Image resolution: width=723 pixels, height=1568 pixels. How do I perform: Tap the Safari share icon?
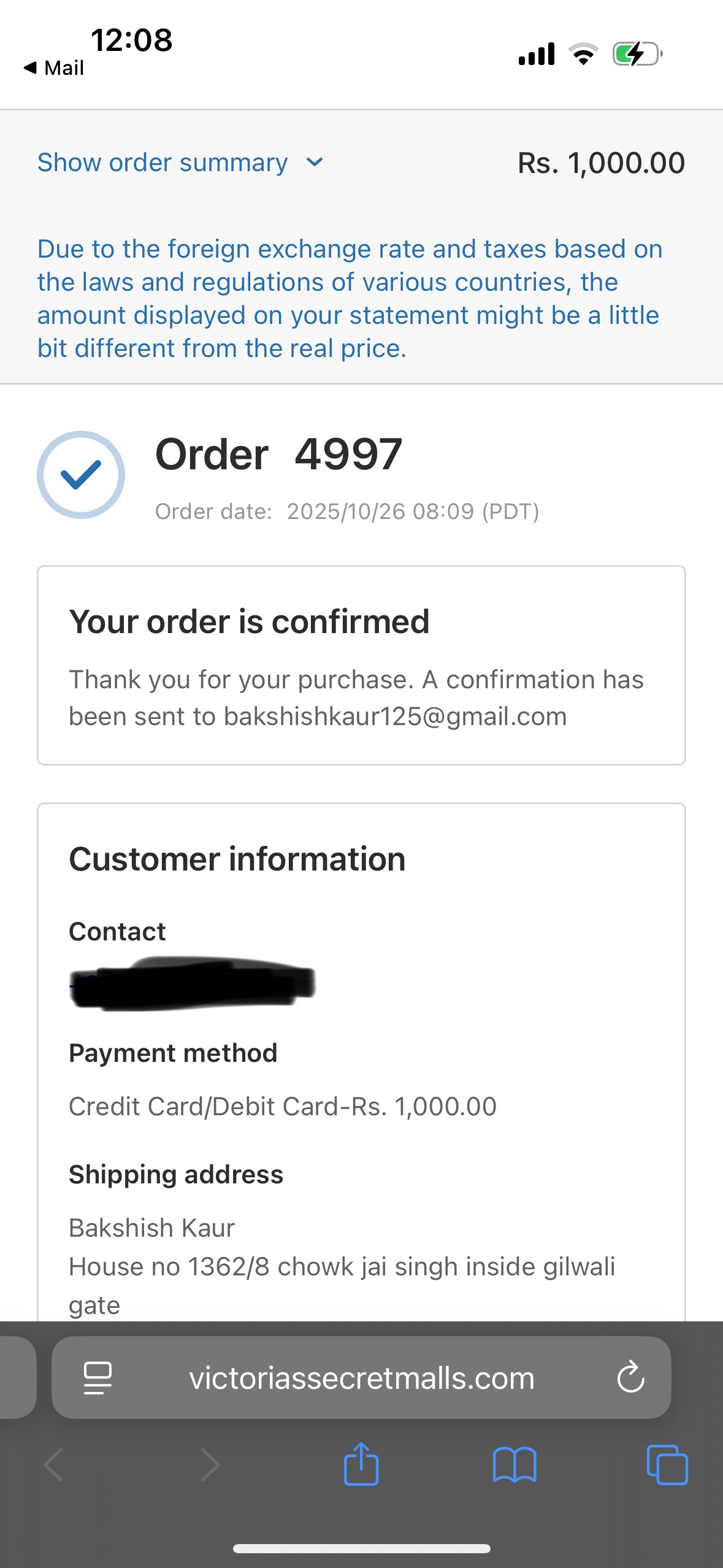361,1464
